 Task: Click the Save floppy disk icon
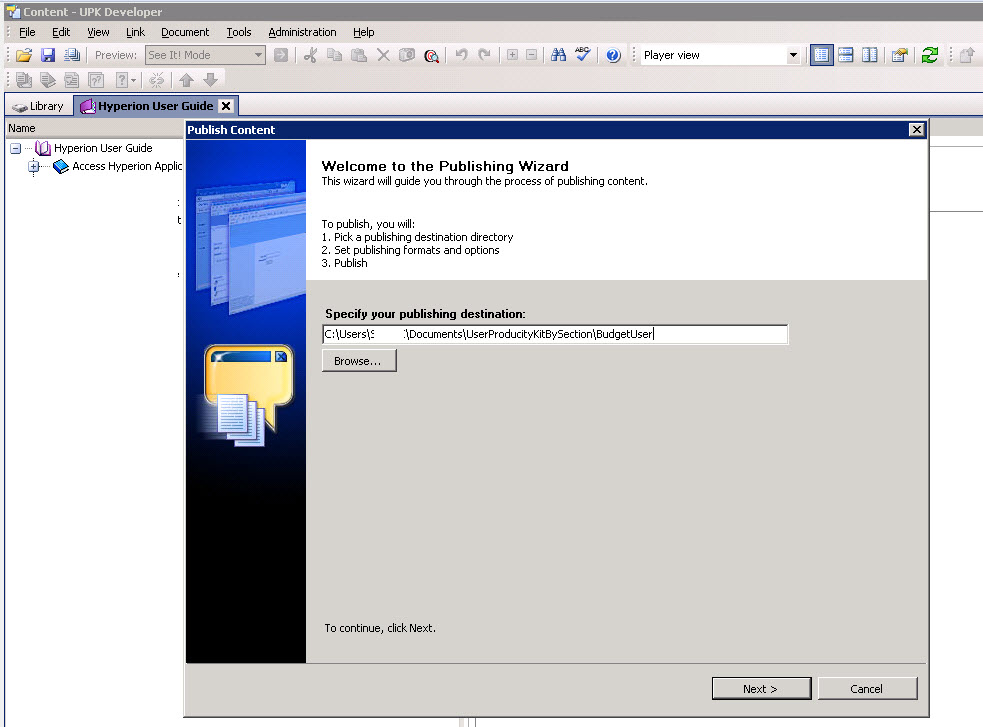[x=48, y=55]
